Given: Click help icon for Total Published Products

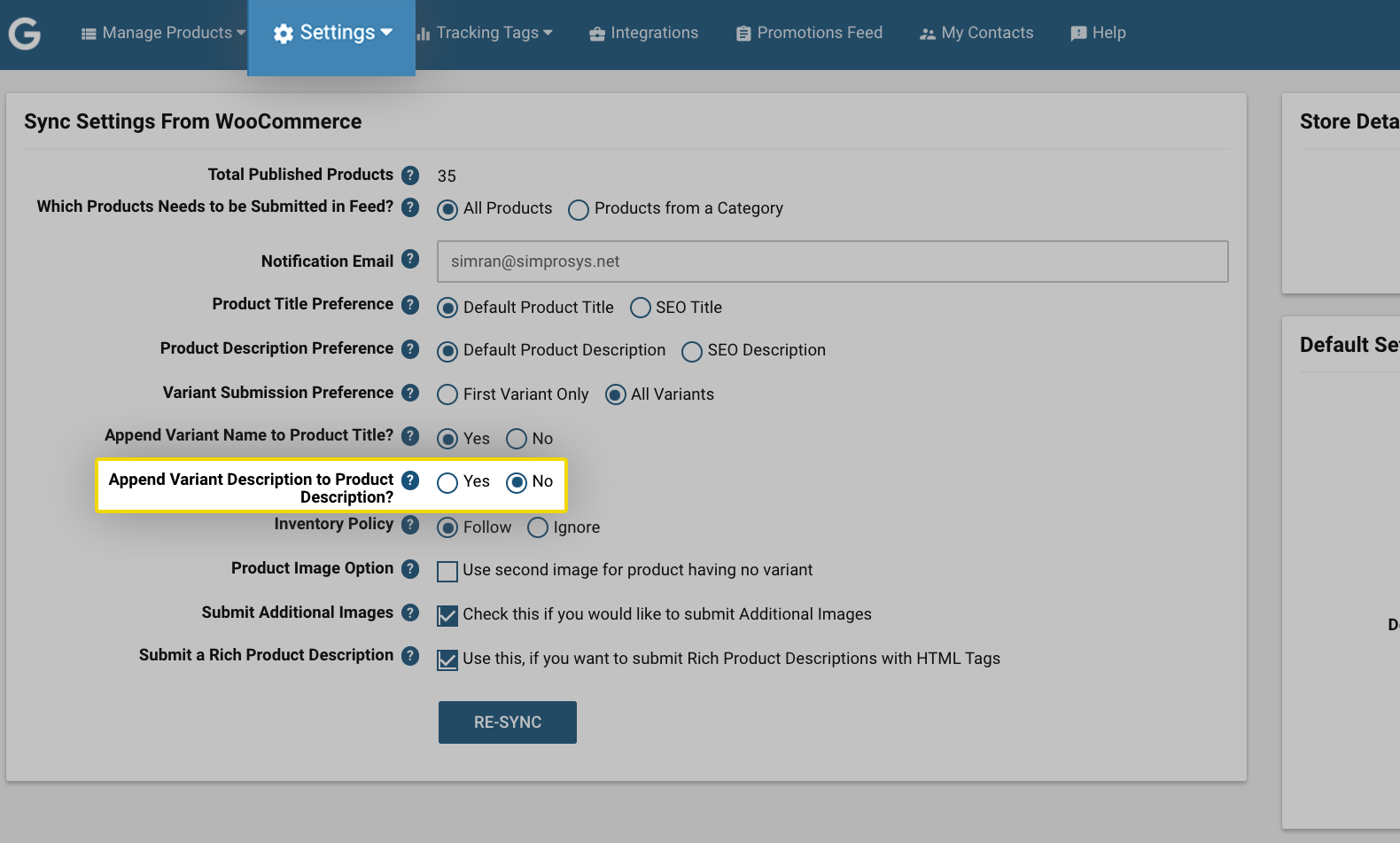Looking at the screenshot, I should 410,175.
